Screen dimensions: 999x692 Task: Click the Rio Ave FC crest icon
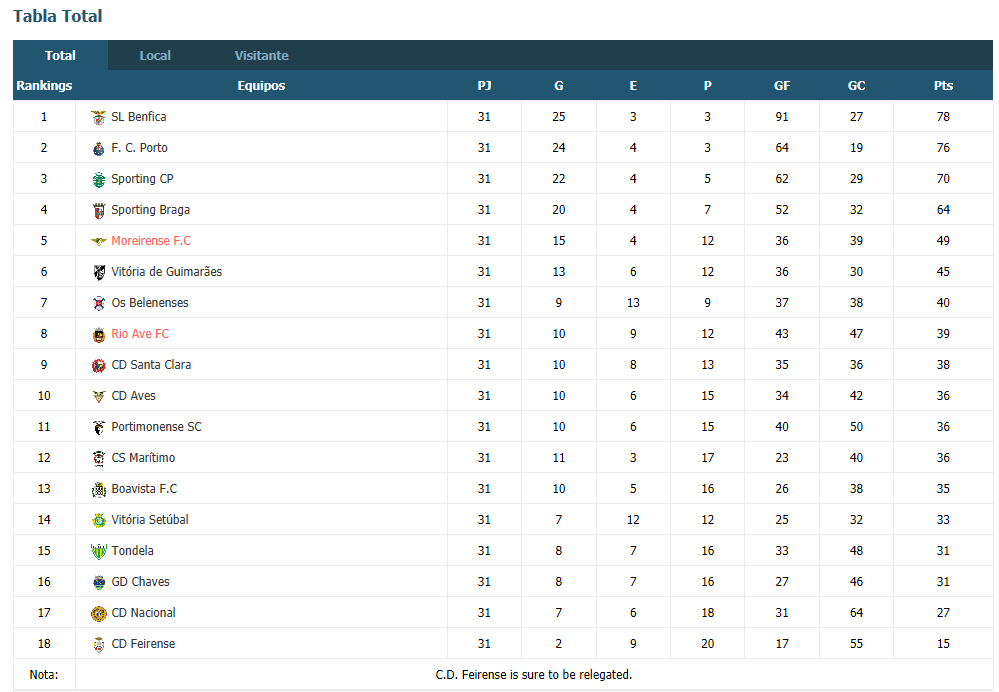pos(99,335)
